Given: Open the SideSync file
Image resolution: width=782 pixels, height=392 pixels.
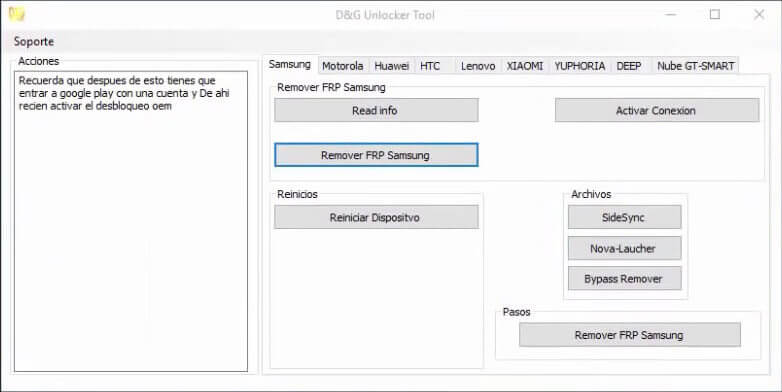Looking at the screenshot, I should [x=624, y=217].
